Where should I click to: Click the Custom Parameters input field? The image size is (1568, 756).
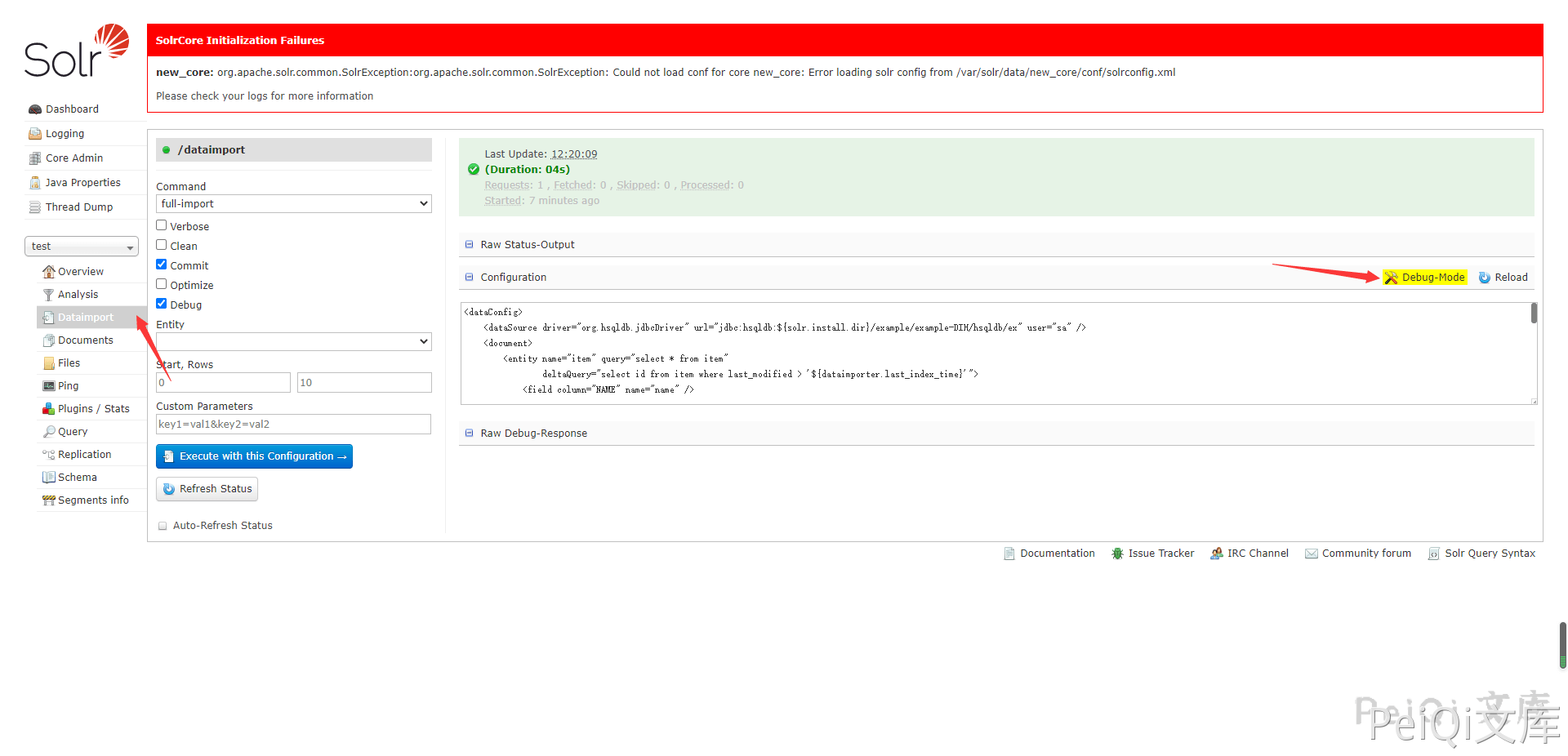coord(293,425)
